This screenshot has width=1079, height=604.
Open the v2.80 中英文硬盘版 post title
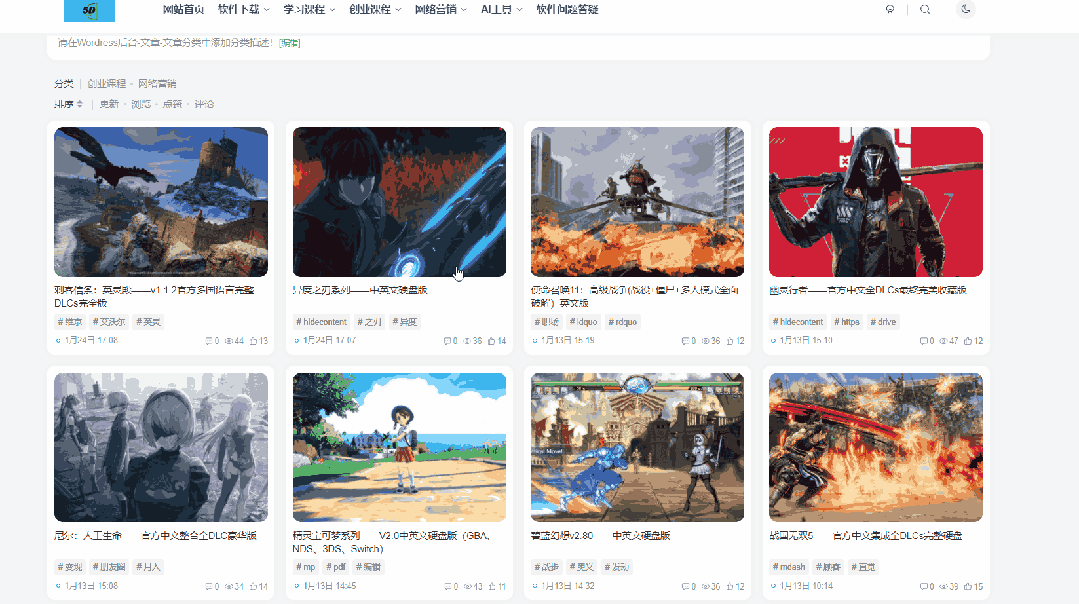600,536
